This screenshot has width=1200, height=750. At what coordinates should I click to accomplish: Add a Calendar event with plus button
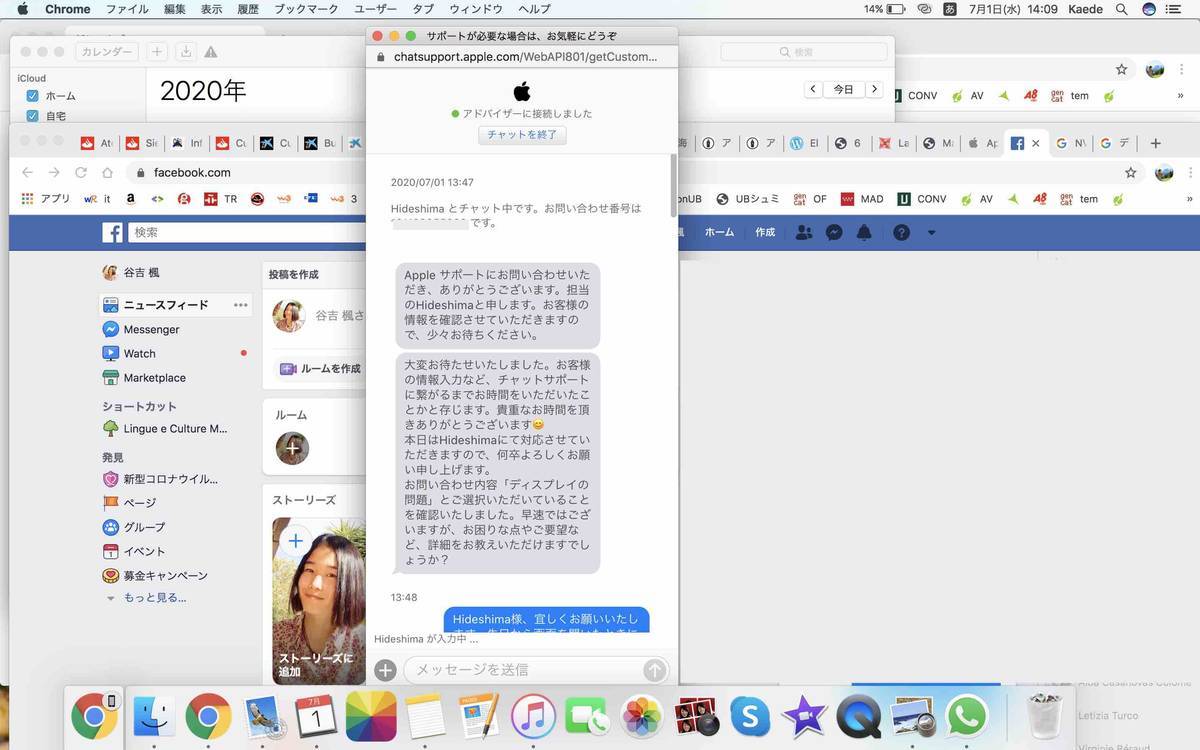157,52
